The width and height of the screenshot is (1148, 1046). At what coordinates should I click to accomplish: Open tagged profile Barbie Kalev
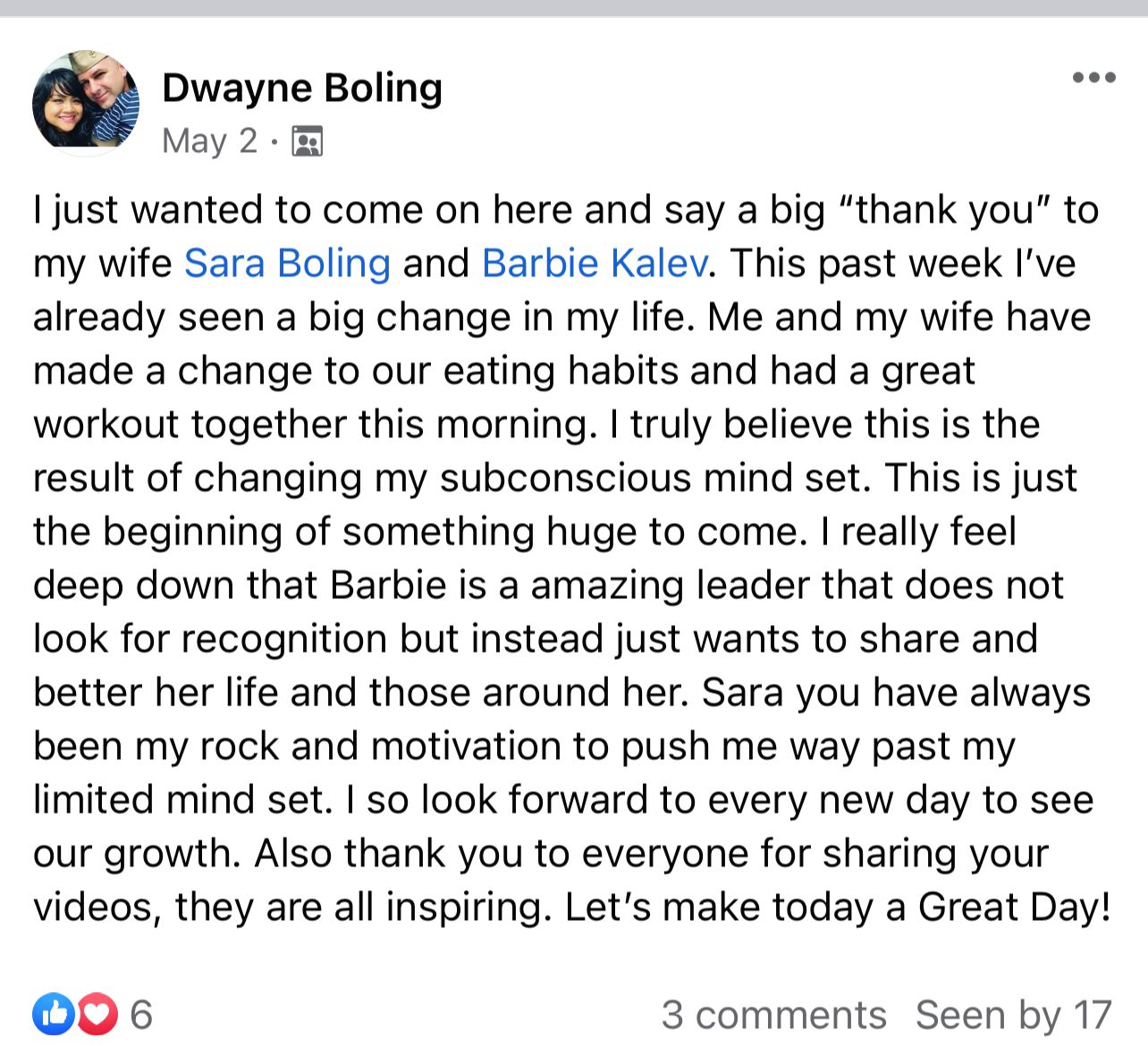pyautogui.click(x=595, y=263)
